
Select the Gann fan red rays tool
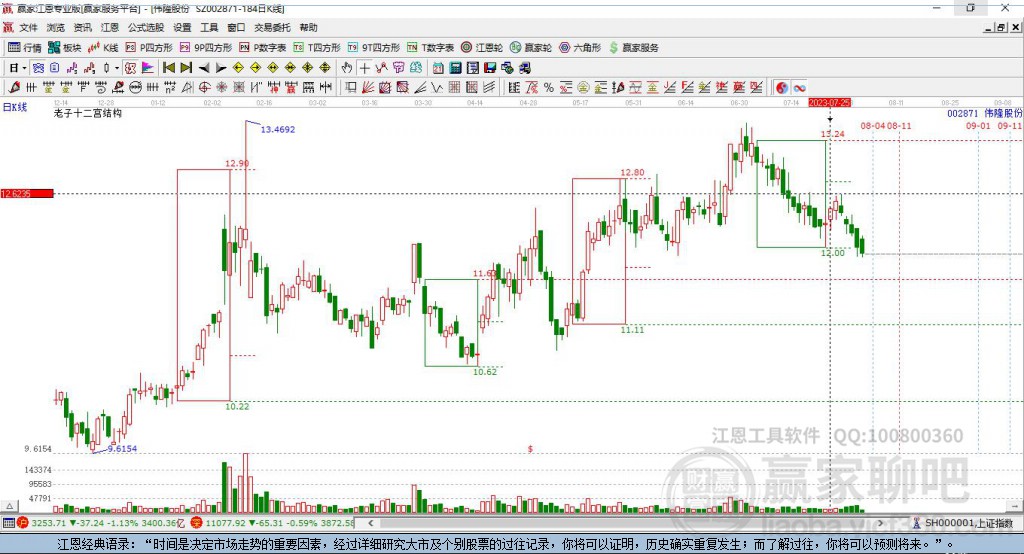tap(368, 88)
